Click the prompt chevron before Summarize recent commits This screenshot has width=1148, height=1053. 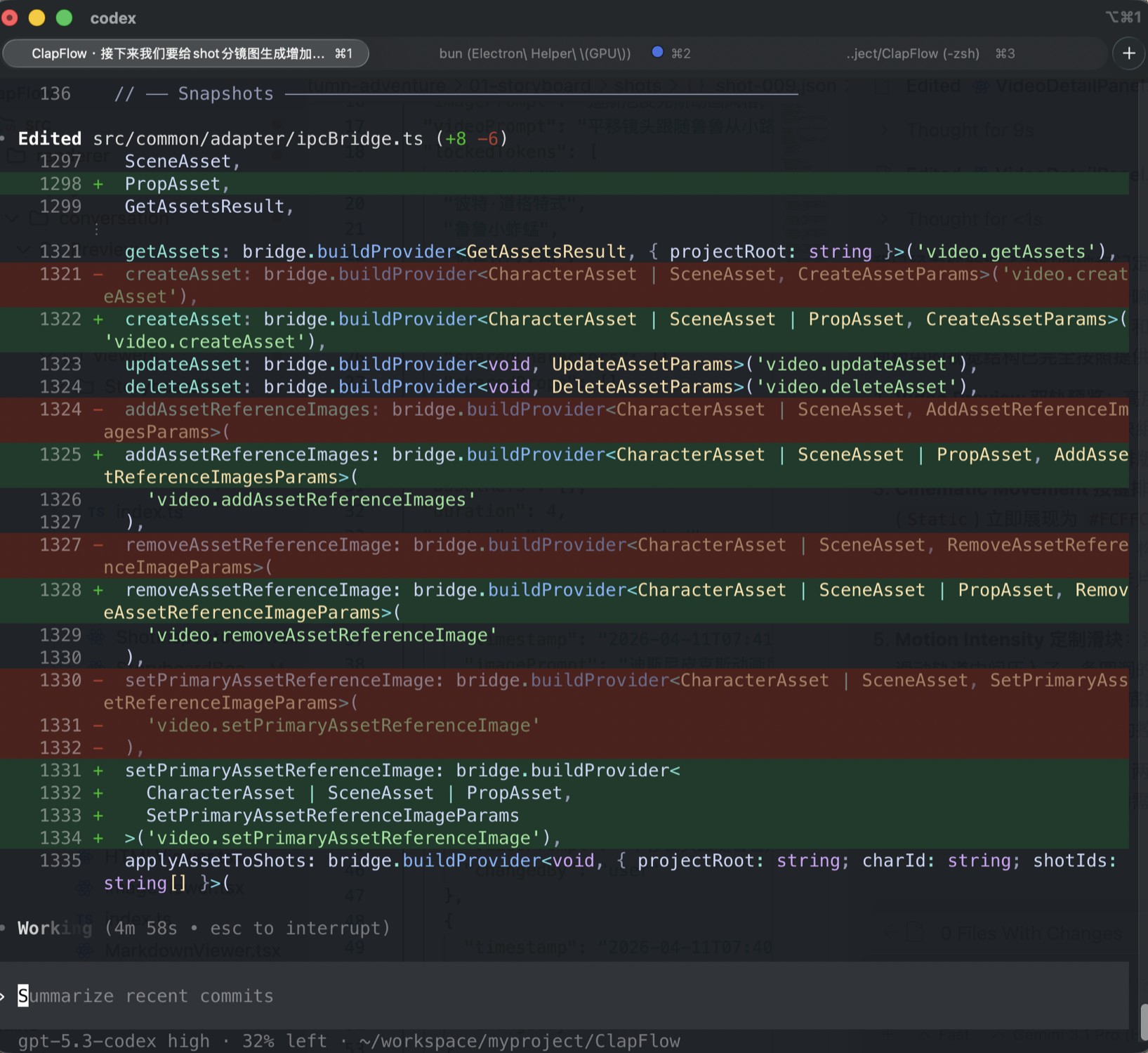(x=3, y=996)
